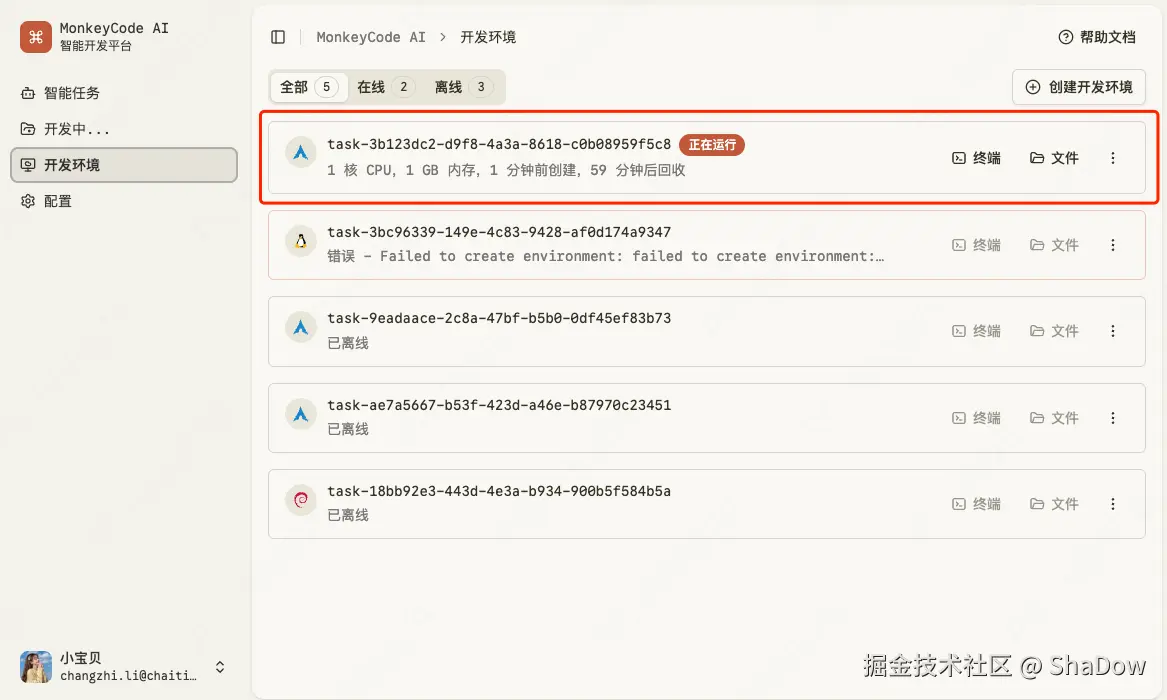Click Linux penguin icon of task-3bc96339

click(x=301, y=240)
